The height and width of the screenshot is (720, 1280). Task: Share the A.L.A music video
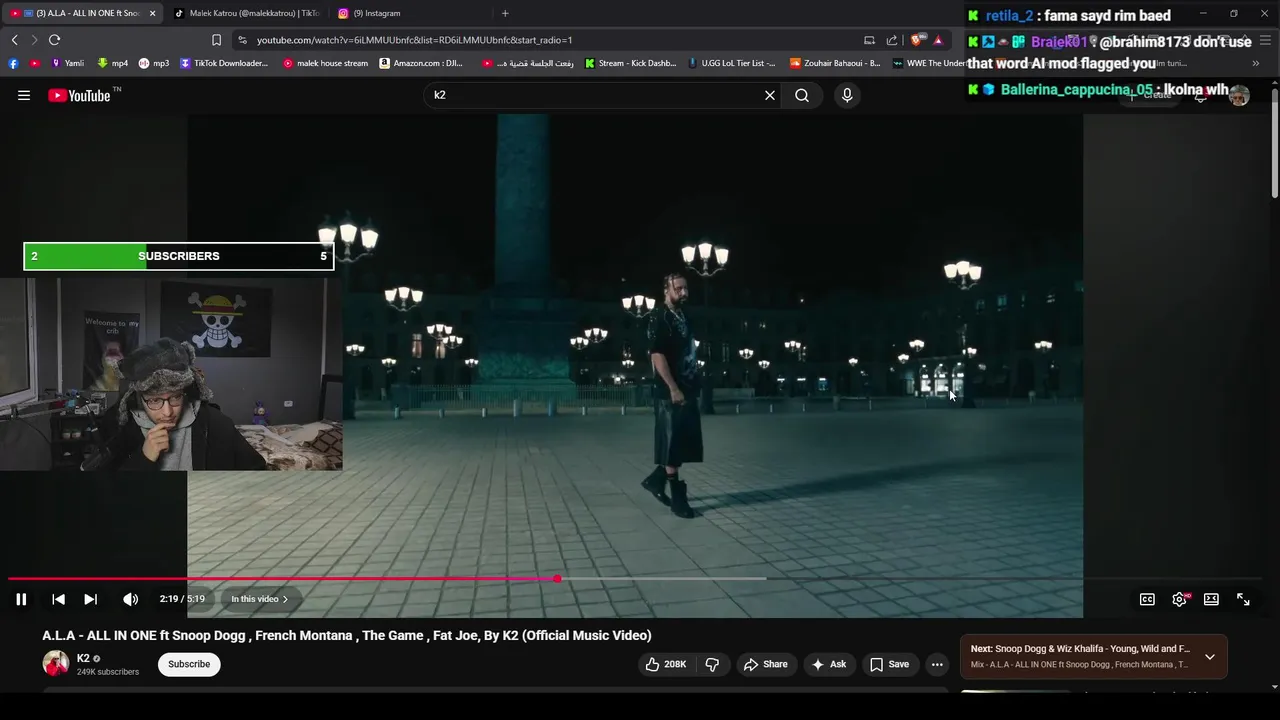click(765, 664)
